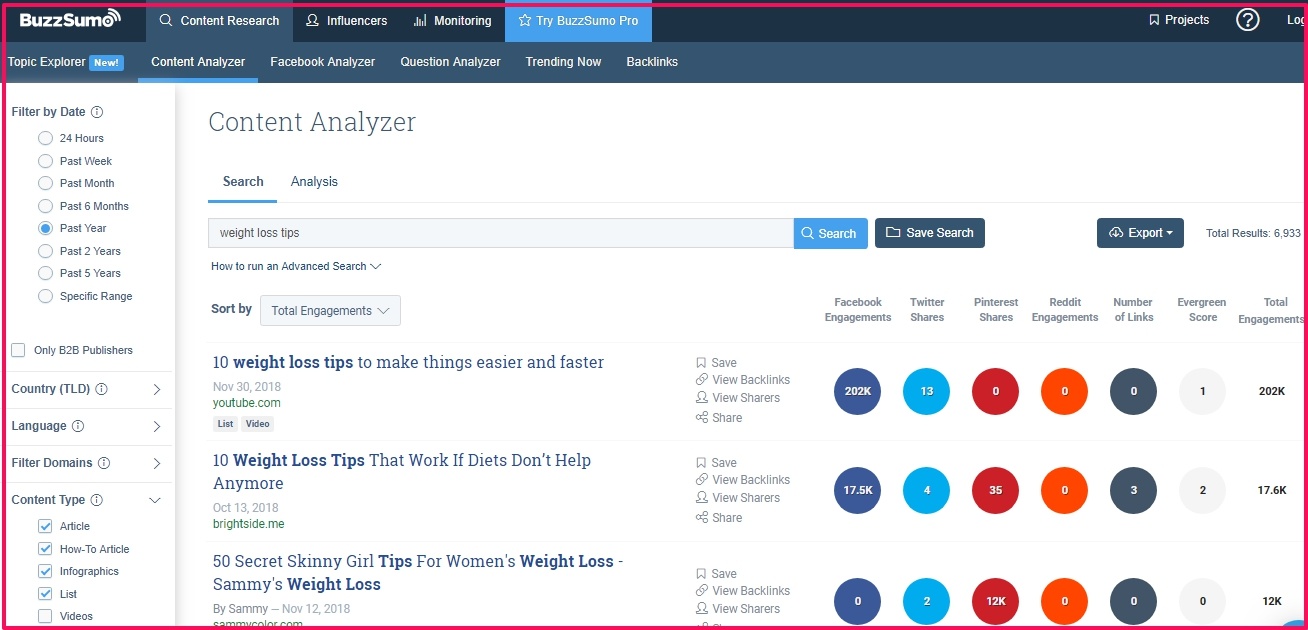Click the Video tag on first result

258,424
